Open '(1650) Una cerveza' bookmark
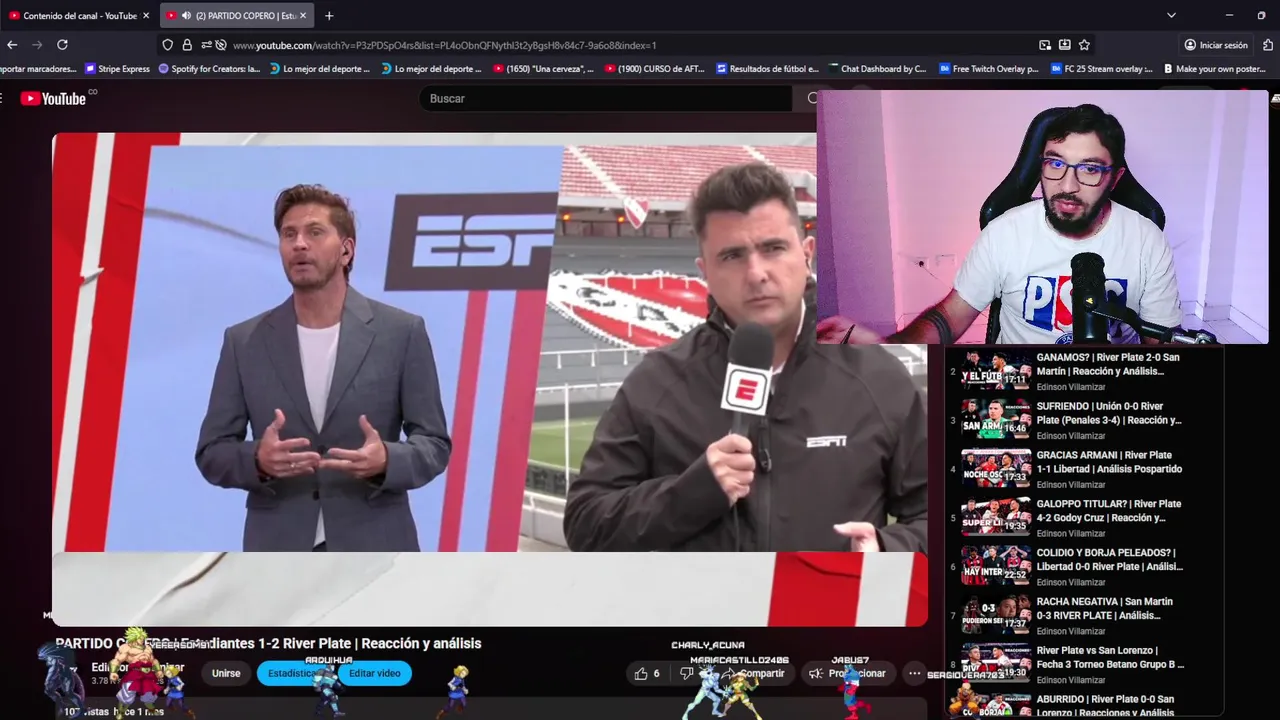The width and height of the screenshot is (1280, 720). [x=543, y=69]
